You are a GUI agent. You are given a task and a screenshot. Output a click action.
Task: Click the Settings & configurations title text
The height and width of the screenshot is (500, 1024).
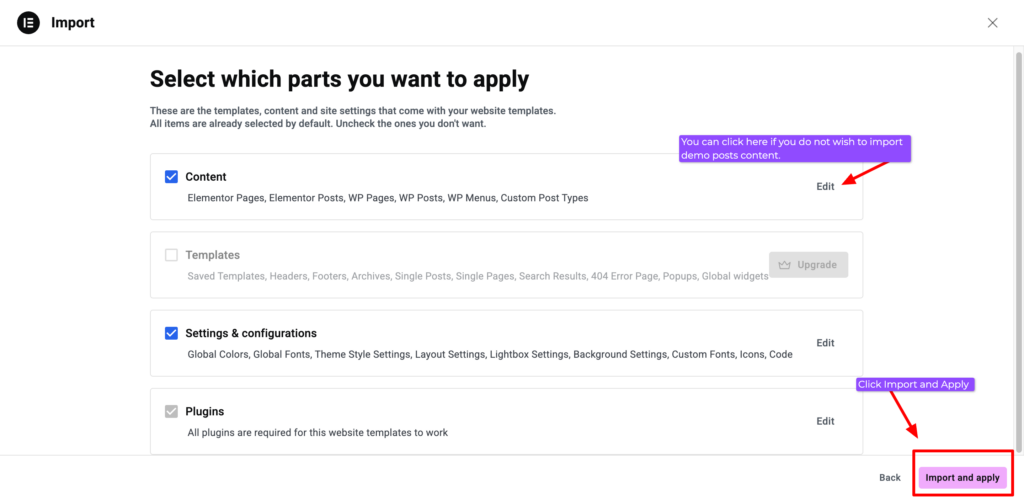point(251,333)
